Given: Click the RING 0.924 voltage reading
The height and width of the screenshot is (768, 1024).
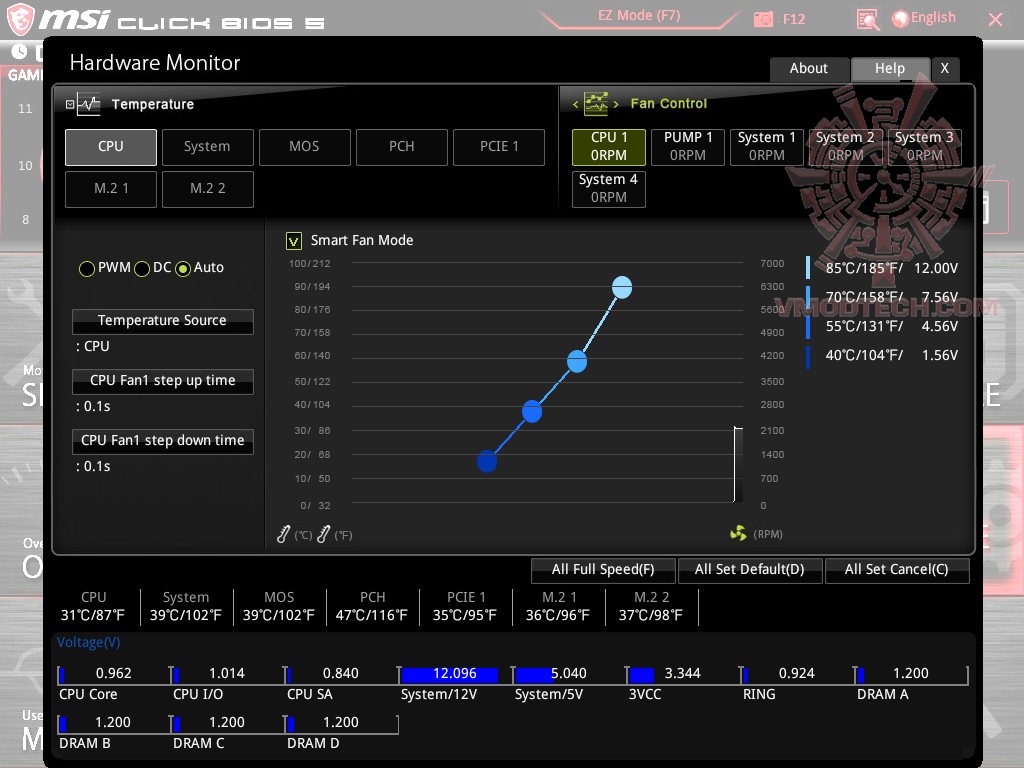Looking at the screenshot, I should 797,674.
